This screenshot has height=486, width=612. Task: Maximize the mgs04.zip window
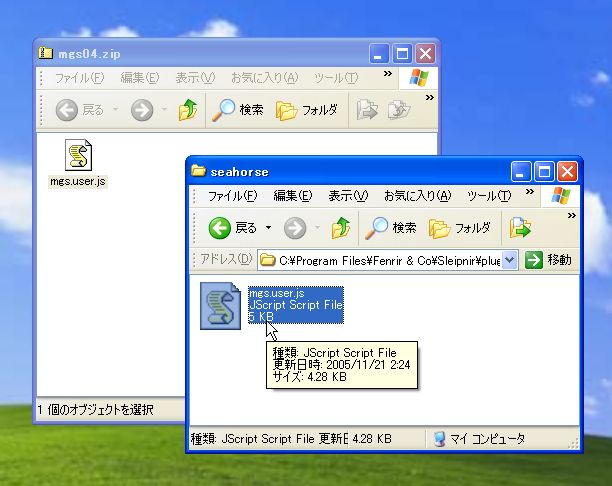(x=402, y=53)
